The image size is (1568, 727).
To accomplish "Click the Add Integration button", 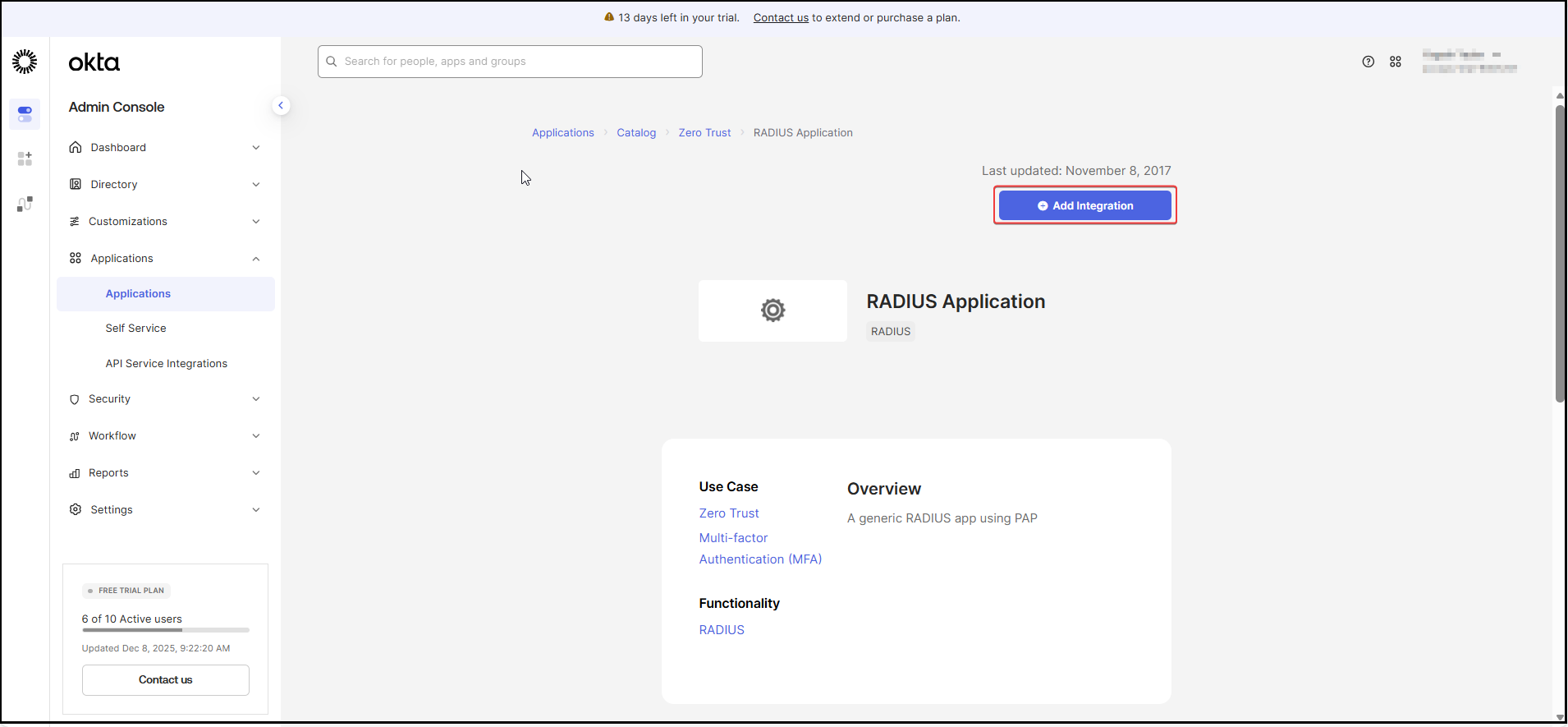I will click(1084, 206).
